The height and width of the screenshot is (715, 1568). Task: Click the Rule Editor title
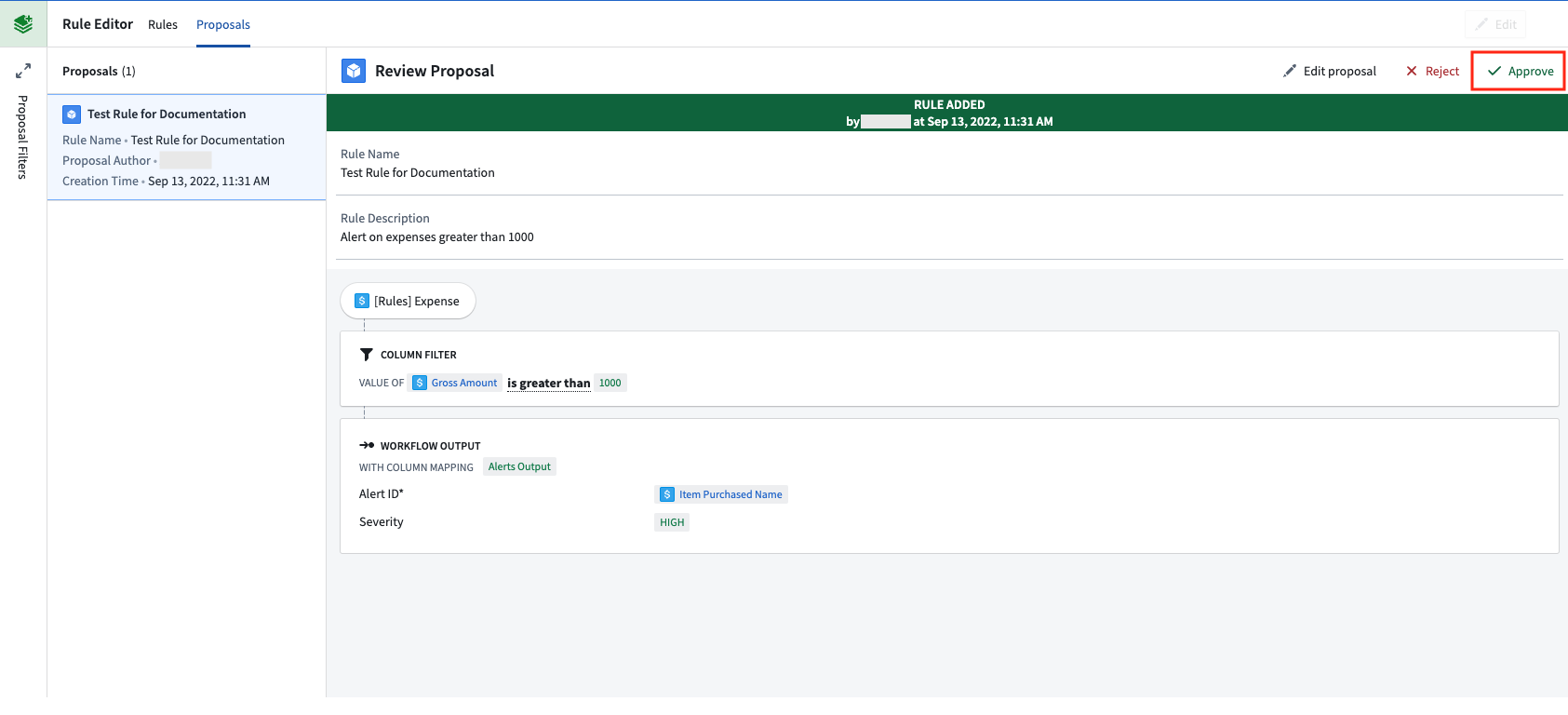[x=98, y=24]
